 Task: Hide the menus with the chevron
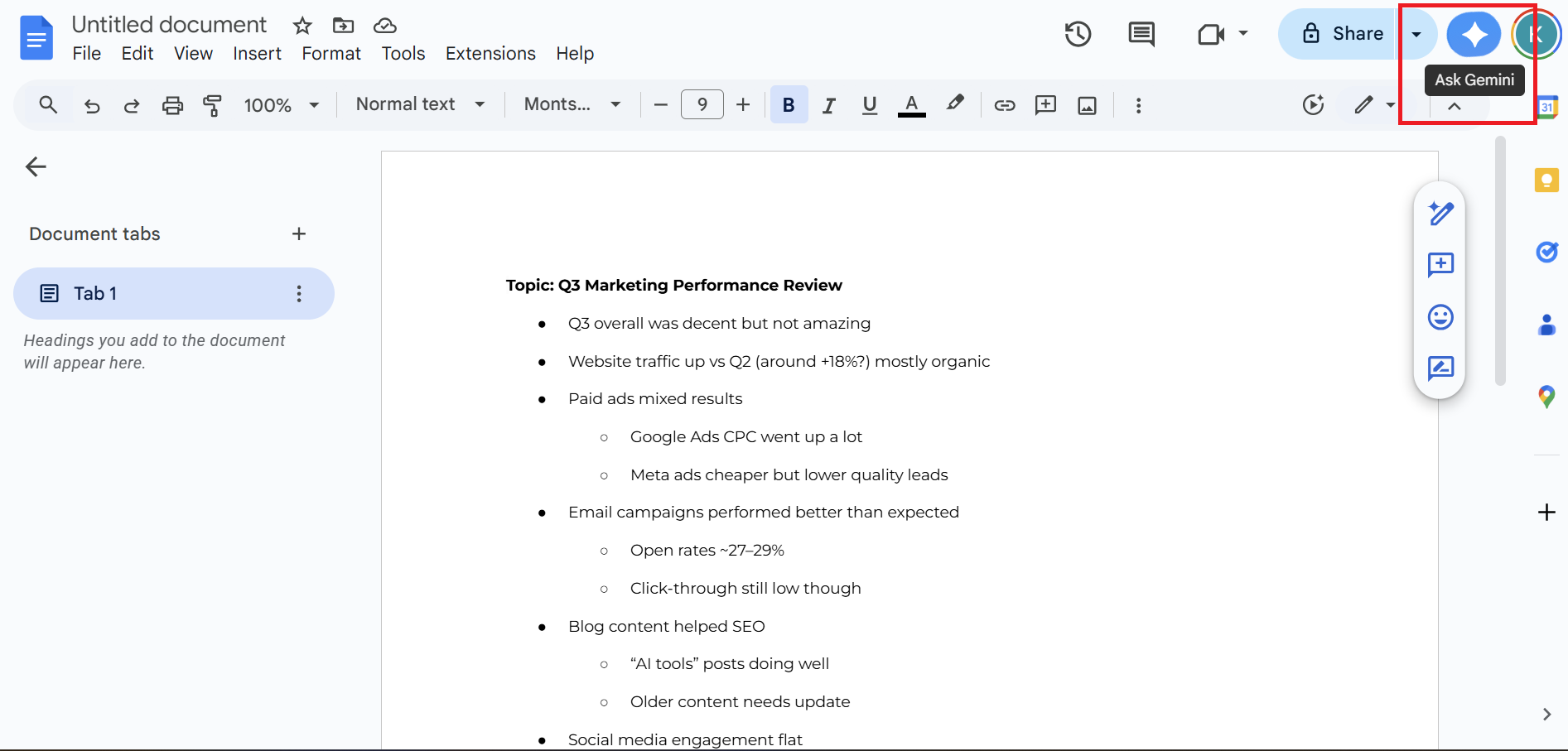coord(1454,106)
